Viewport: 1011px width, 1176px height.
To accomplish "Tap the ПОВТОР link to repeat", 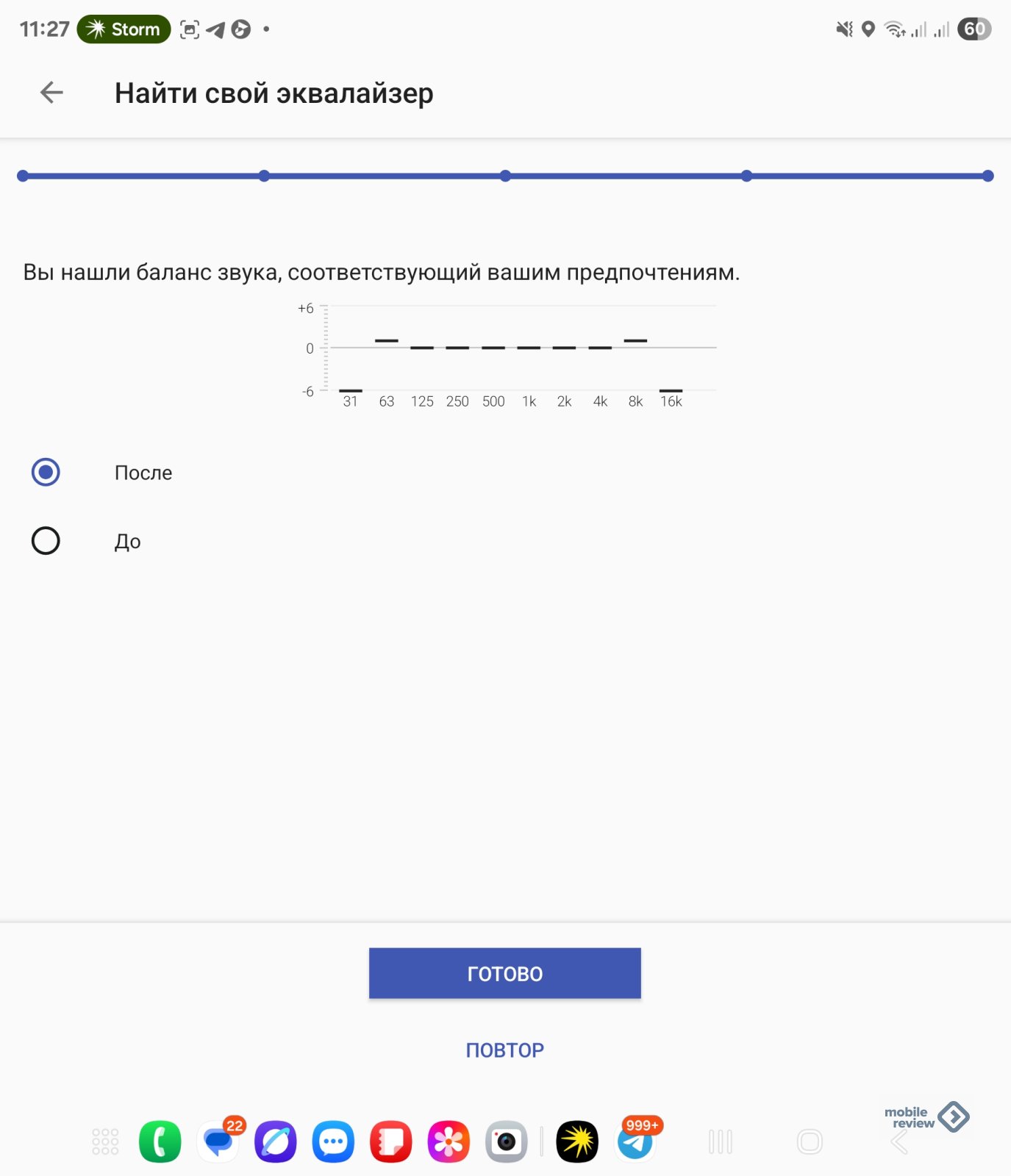I will click(x=505, y=1050).
